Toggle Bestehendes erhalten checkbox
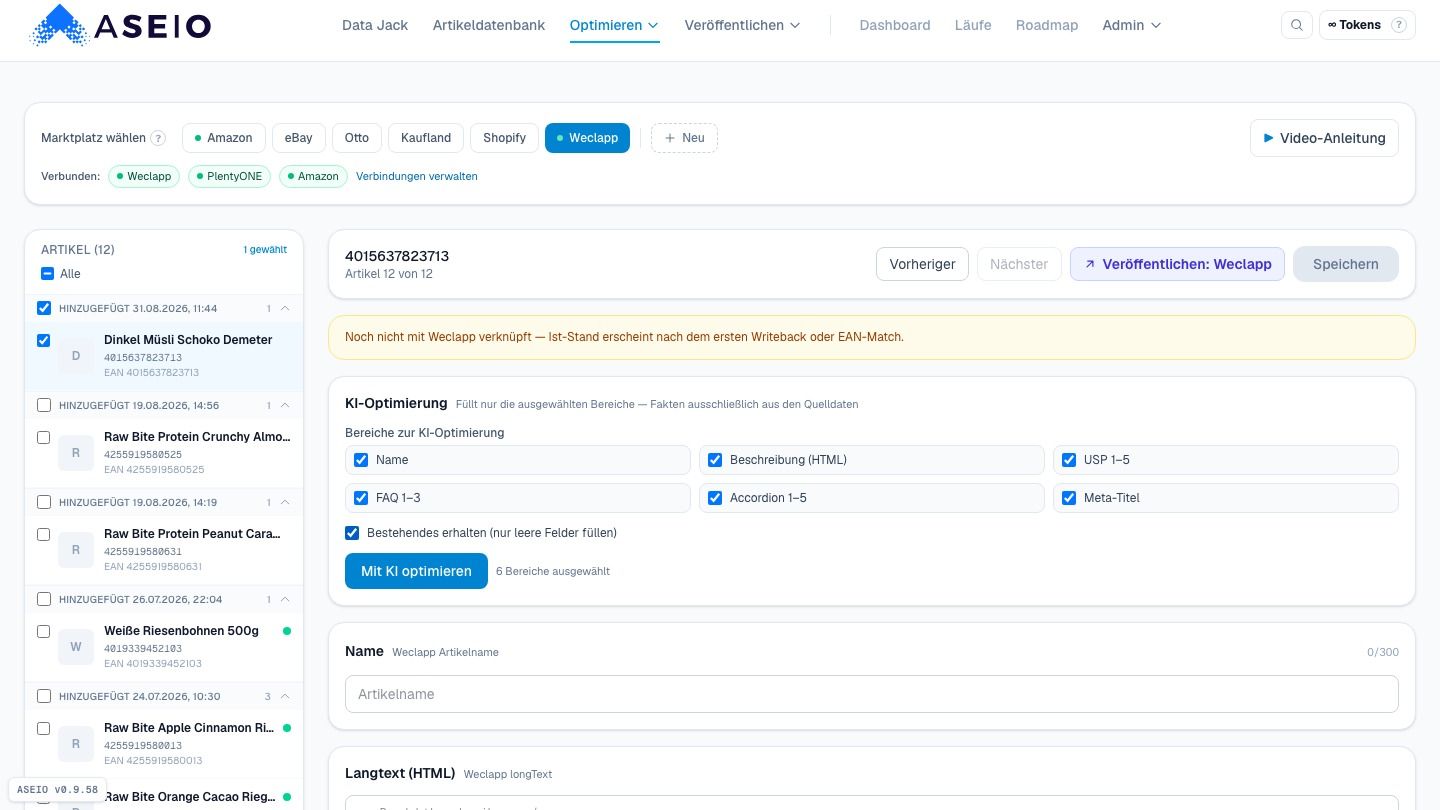 coord(352,533)
